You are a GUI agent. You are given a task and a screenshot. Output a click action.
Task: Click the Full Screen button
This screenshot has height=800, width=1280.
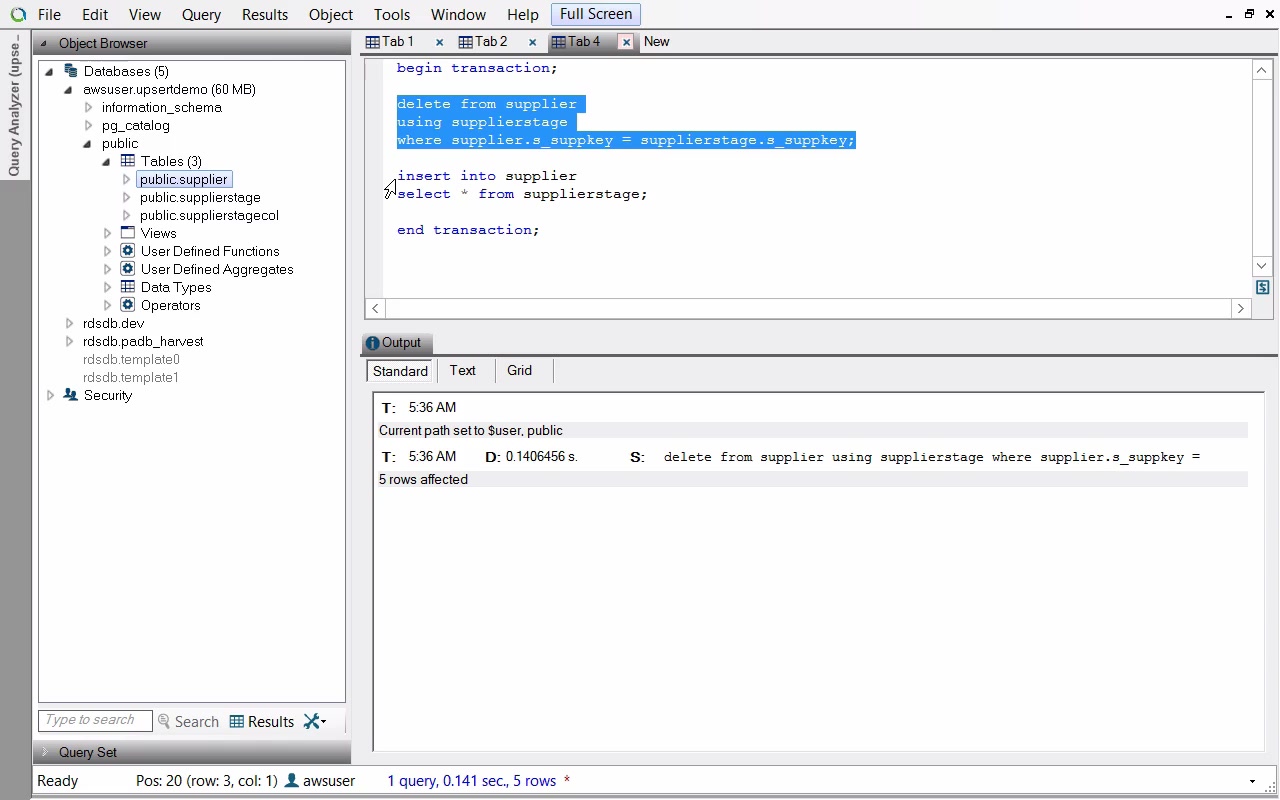click(595, 14)
